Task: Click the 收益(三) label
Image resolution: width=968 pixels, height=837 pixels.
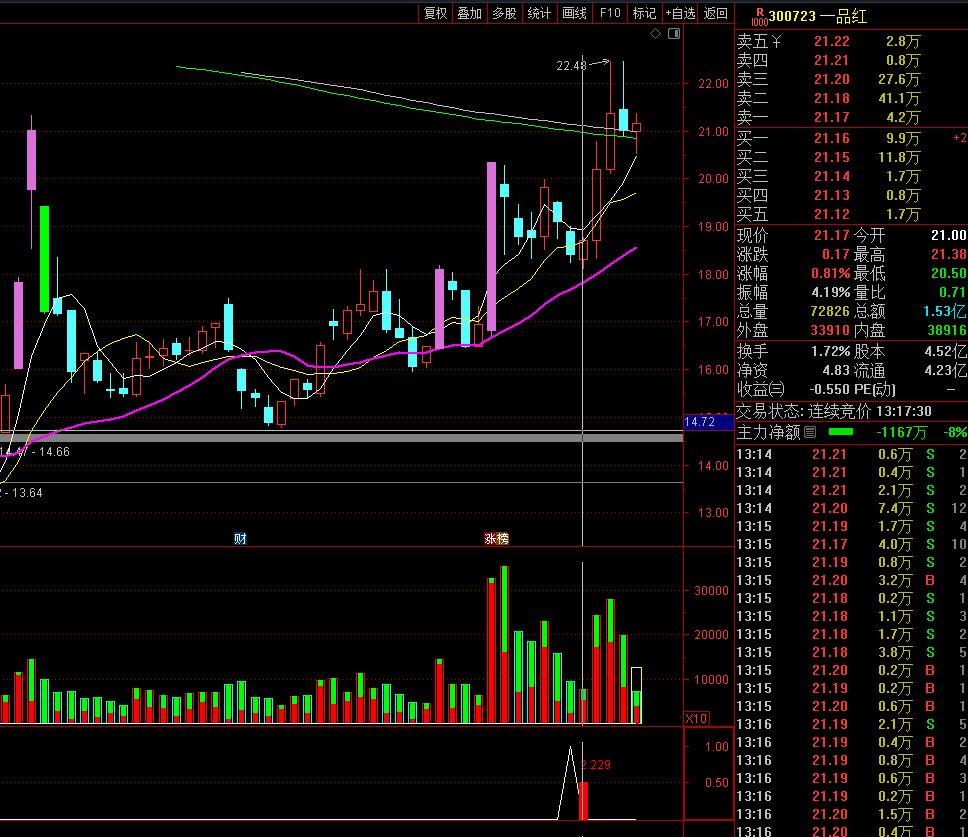Action: pyautogui.click(x=761, y=389)
